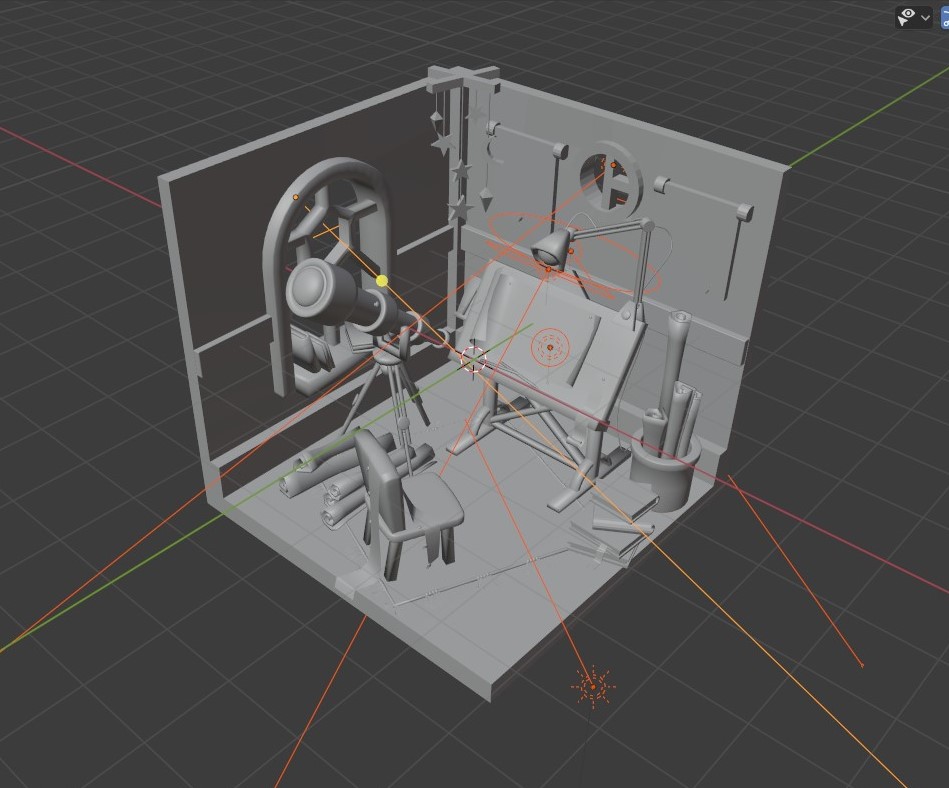Image resolution: width=949 pixels, height=788 pixels.
Task: Select the circular light icon on the drafting board
Action: click(x=549, y=347)
